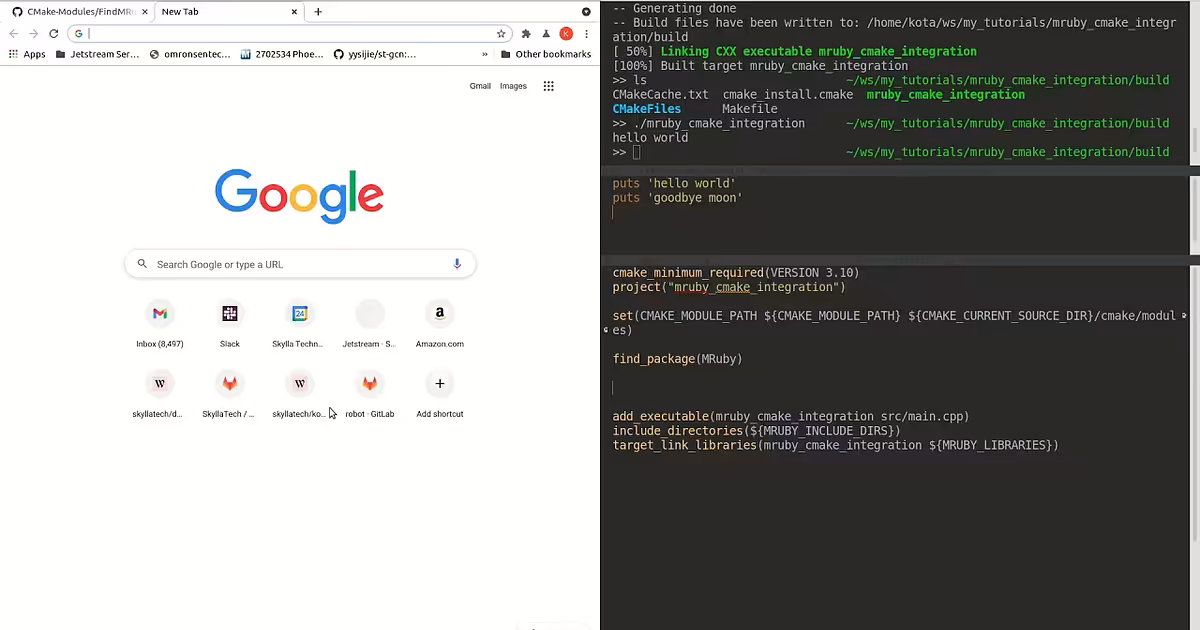Click the include_directories line
Screen dimensions: 1200x630
pos(756,431)
